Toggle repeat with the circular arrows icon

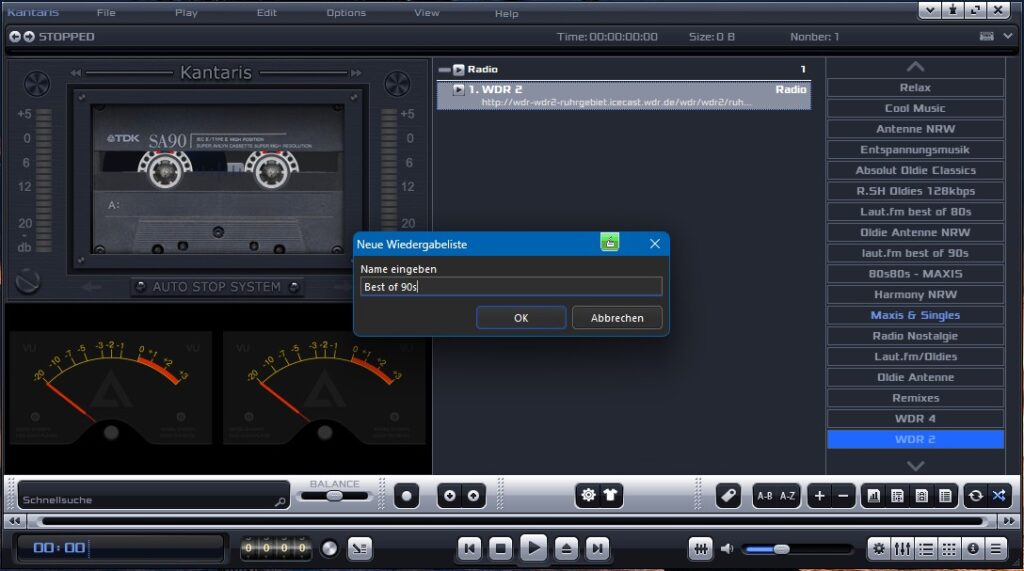click(976, 496)
